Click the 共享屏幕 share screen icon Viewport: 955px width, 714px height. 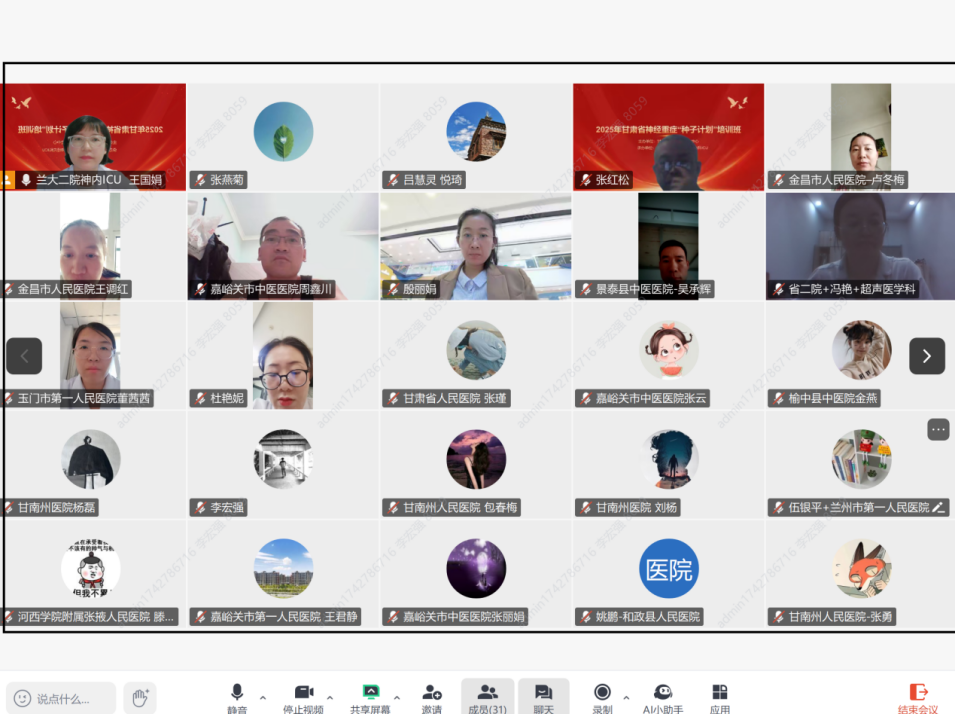tap(371, 693)
